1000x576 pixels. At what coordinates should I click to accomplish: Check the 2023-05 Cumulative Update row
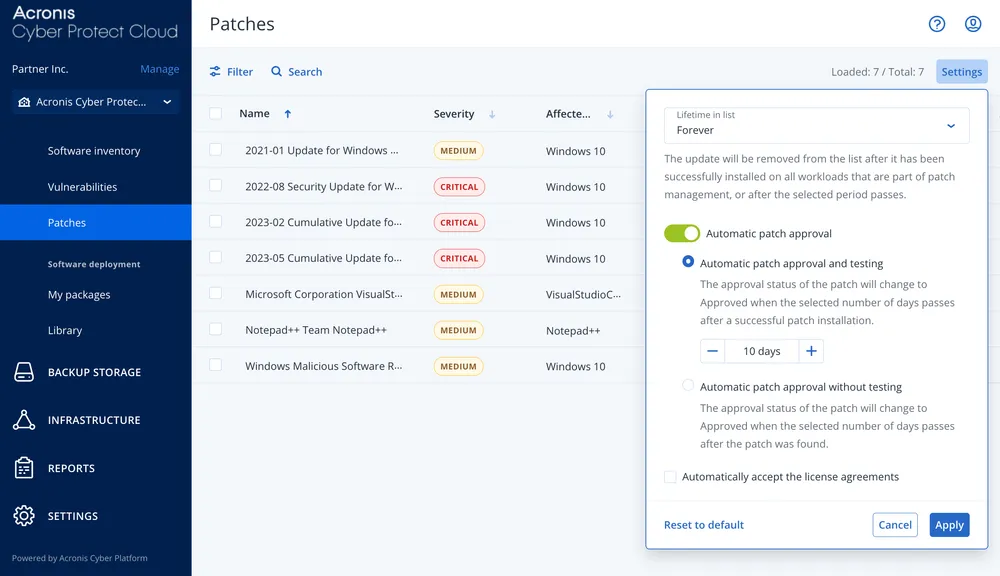pyautogui.click(x=216, y=257)
